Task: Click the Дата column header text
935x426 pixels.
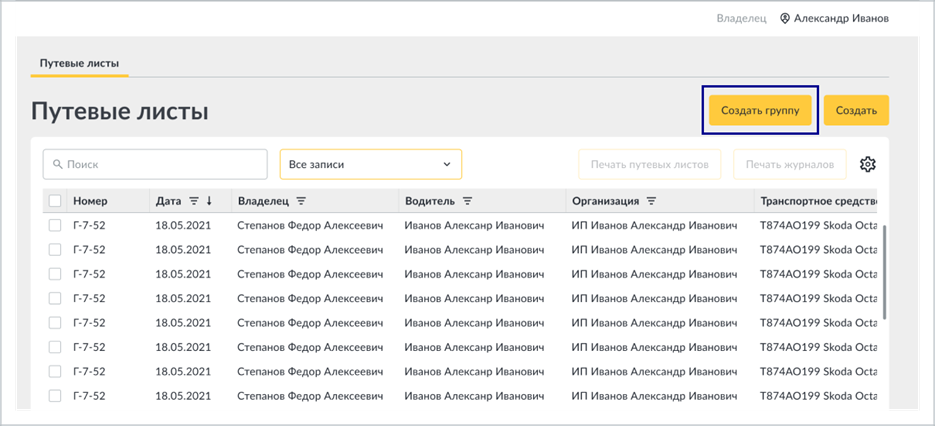Action: pyautogui.click(x=168, y=201)
